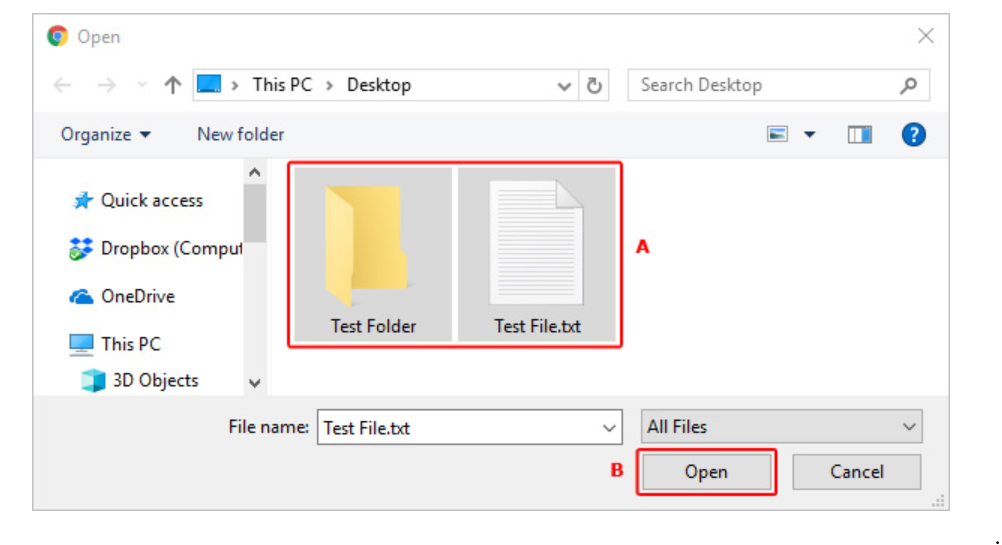Viewport: 1002px width, 545px height.
Task: Open the blue Help icon
Action: tap(913, 135)
